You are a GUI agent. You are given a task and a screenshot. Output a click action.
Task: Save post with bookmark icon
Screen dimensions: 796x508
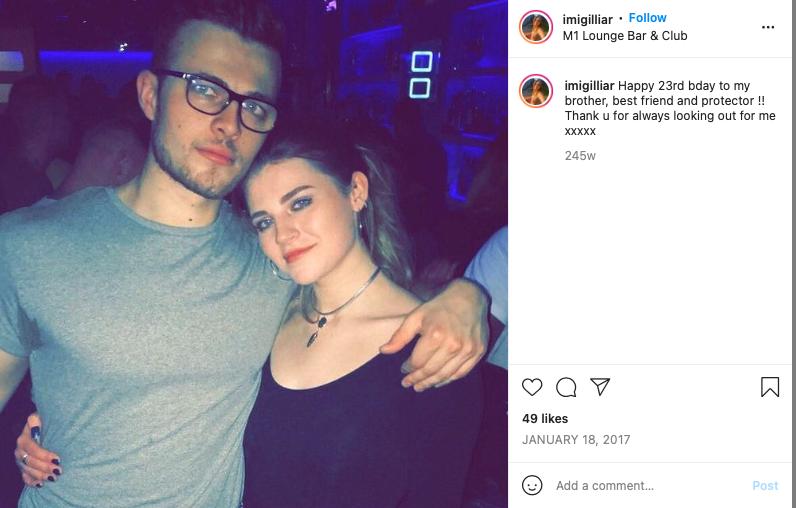tap(770, 387)
